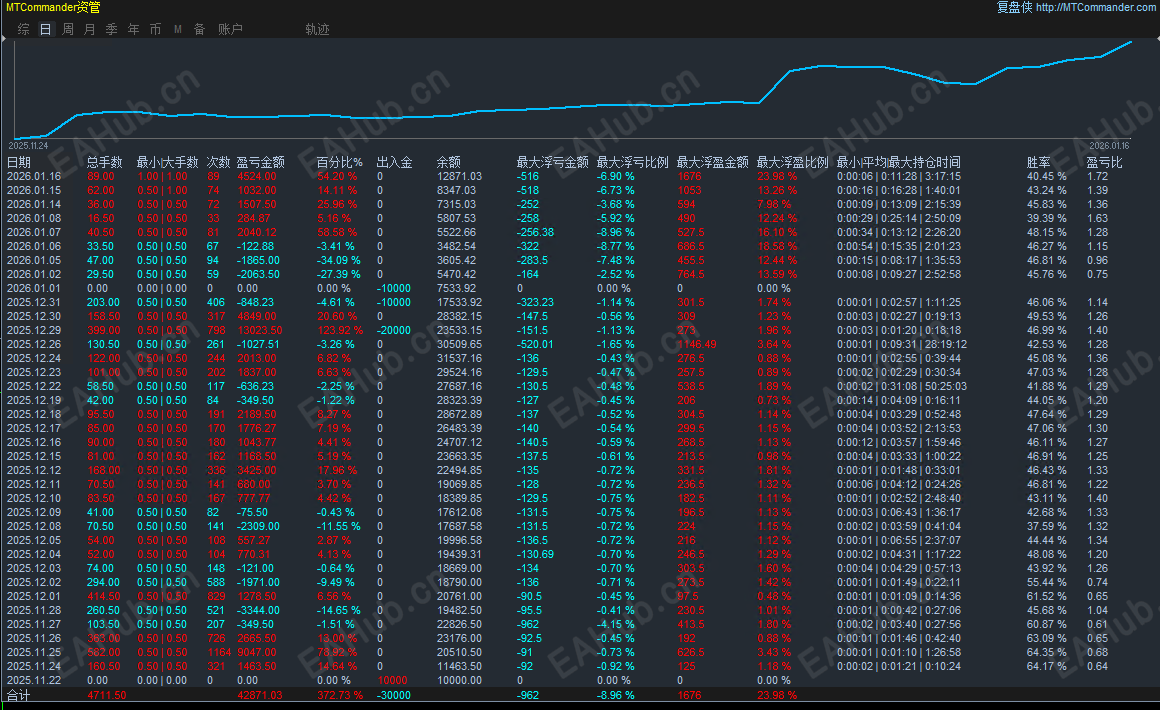1160x710 pixels.
Task: Open the 轨迹 track tab
Action: click(x=317, y=29)
